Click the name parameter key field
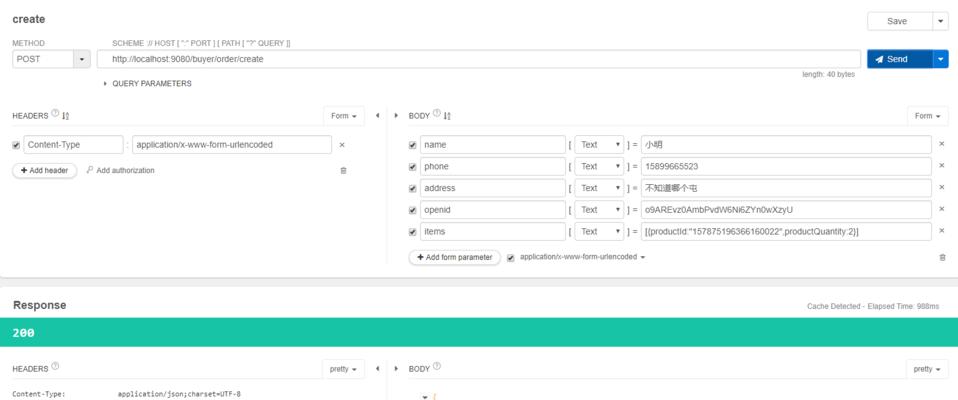This screenshot has width=958, height=400. (492, 145)
